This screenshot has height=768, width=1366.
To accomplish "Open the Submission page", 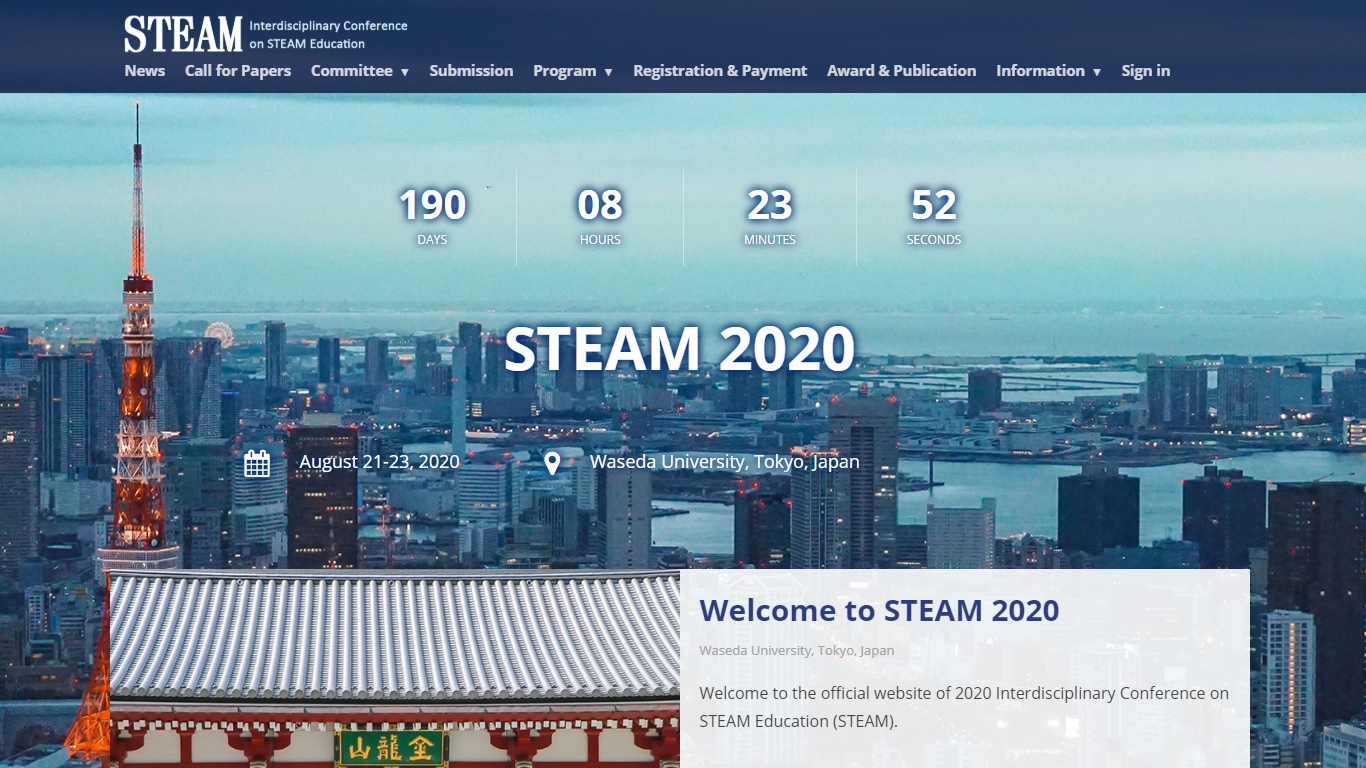I will [x=471, y=71].
